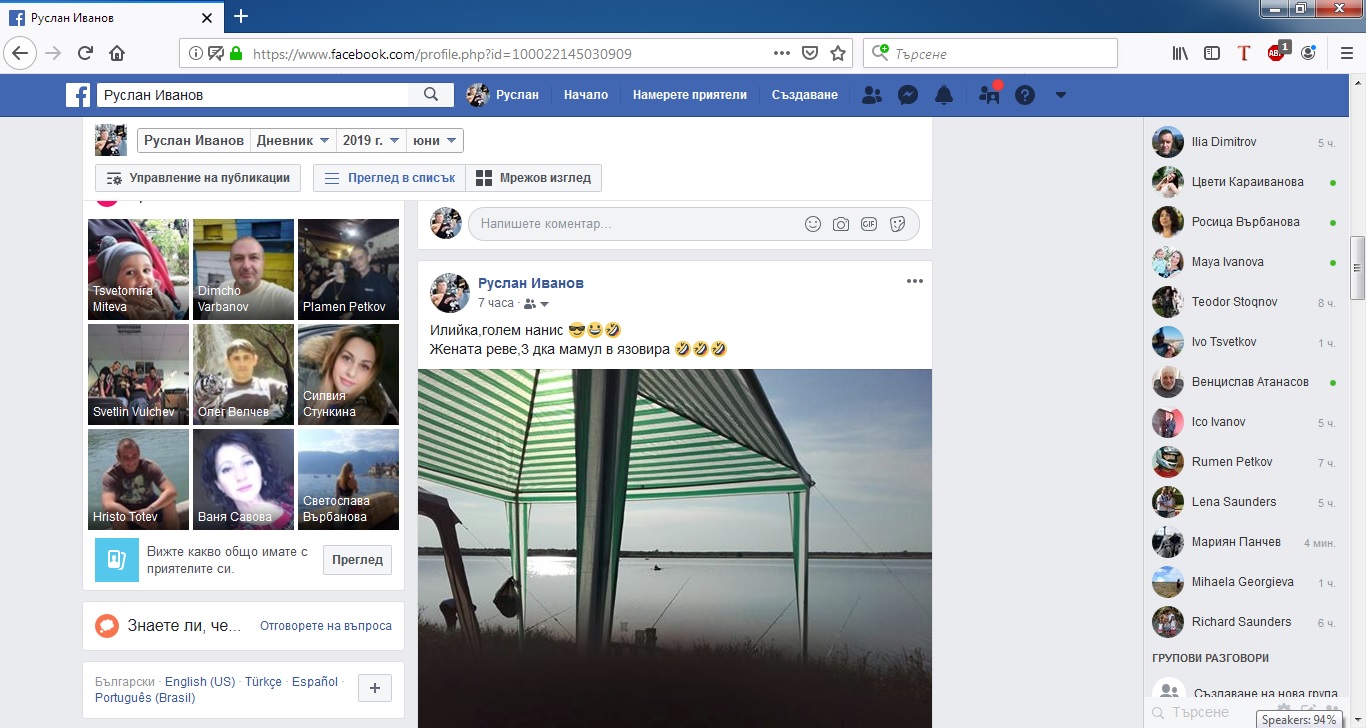This screenshot has width=1366, height=728.
Task: Open chat with Ilia Dimitrov
Action: [x=1245, y=142]
